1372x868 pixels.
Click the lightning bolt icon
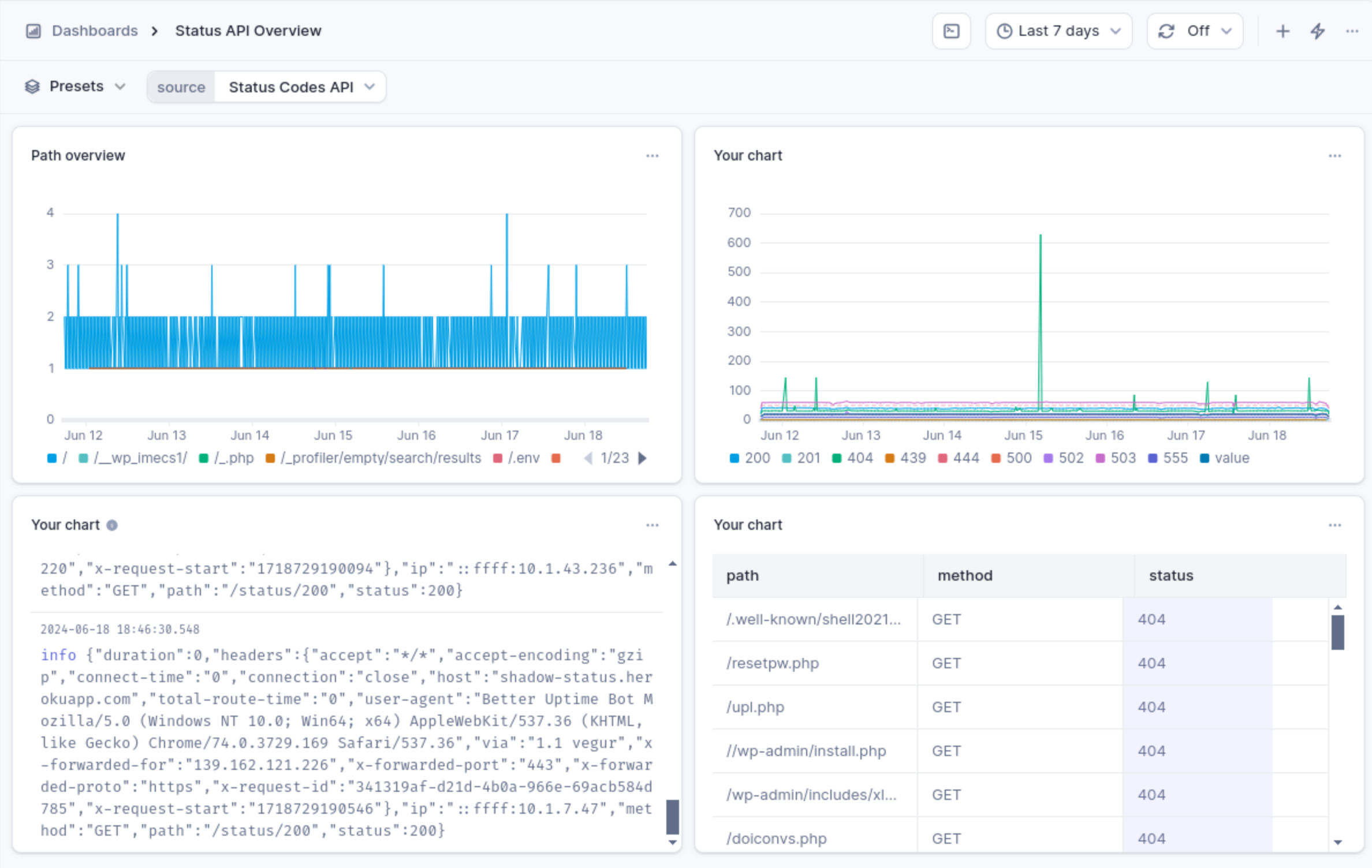click(1318, 31)
